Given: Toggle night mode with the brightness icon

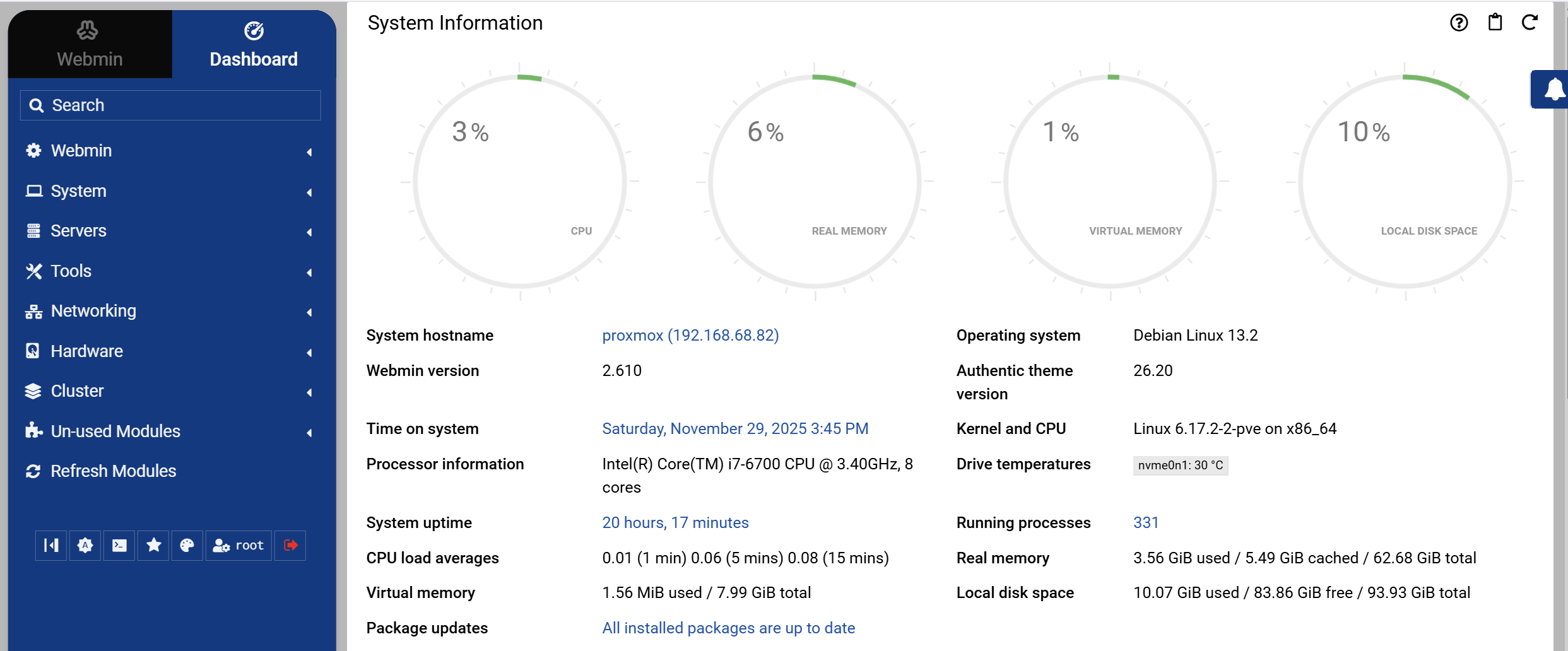Looking at the screenshot, I should 85,545.
